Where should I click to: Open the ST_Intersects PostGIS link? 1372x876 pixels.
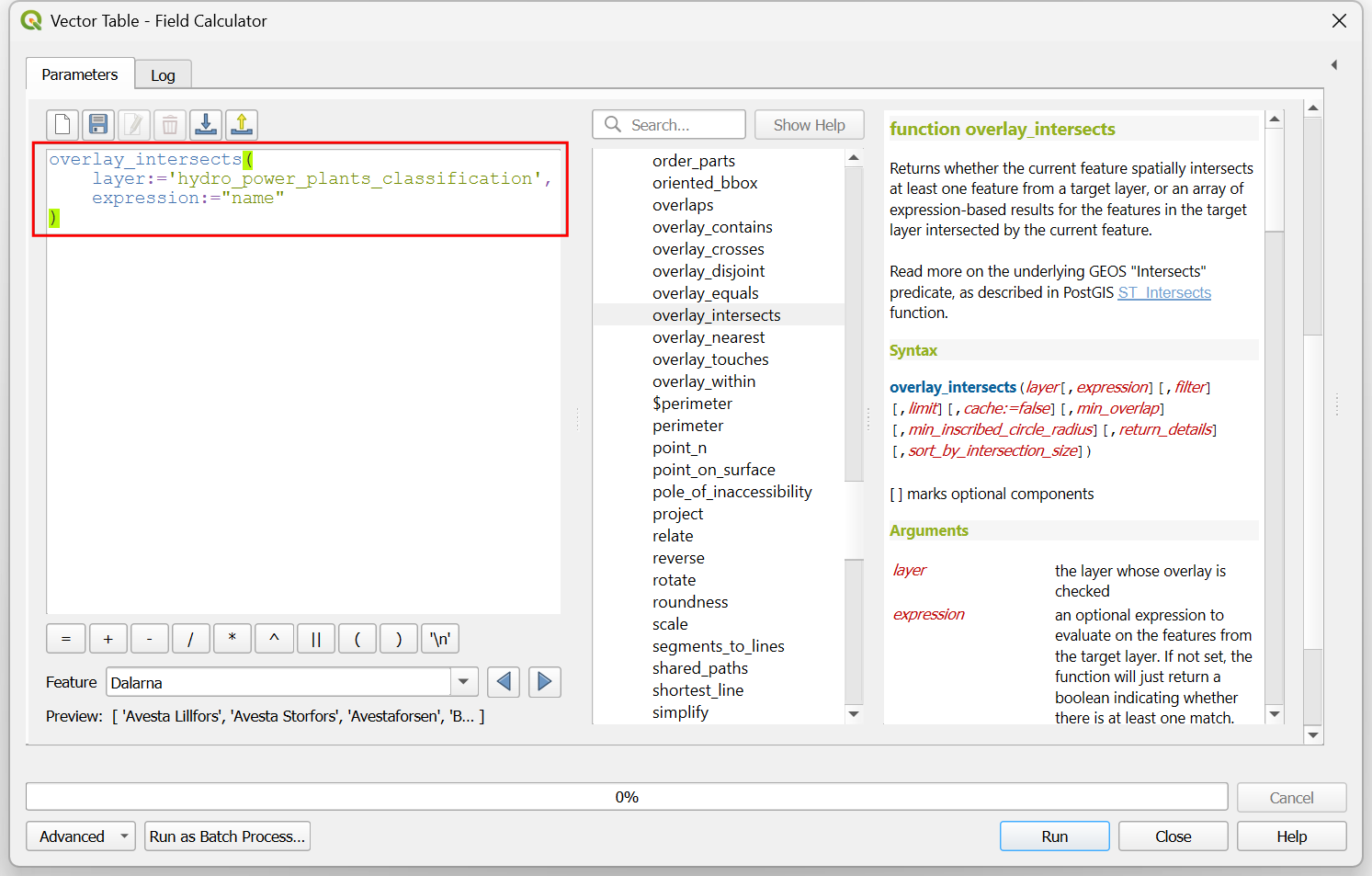1164,292
